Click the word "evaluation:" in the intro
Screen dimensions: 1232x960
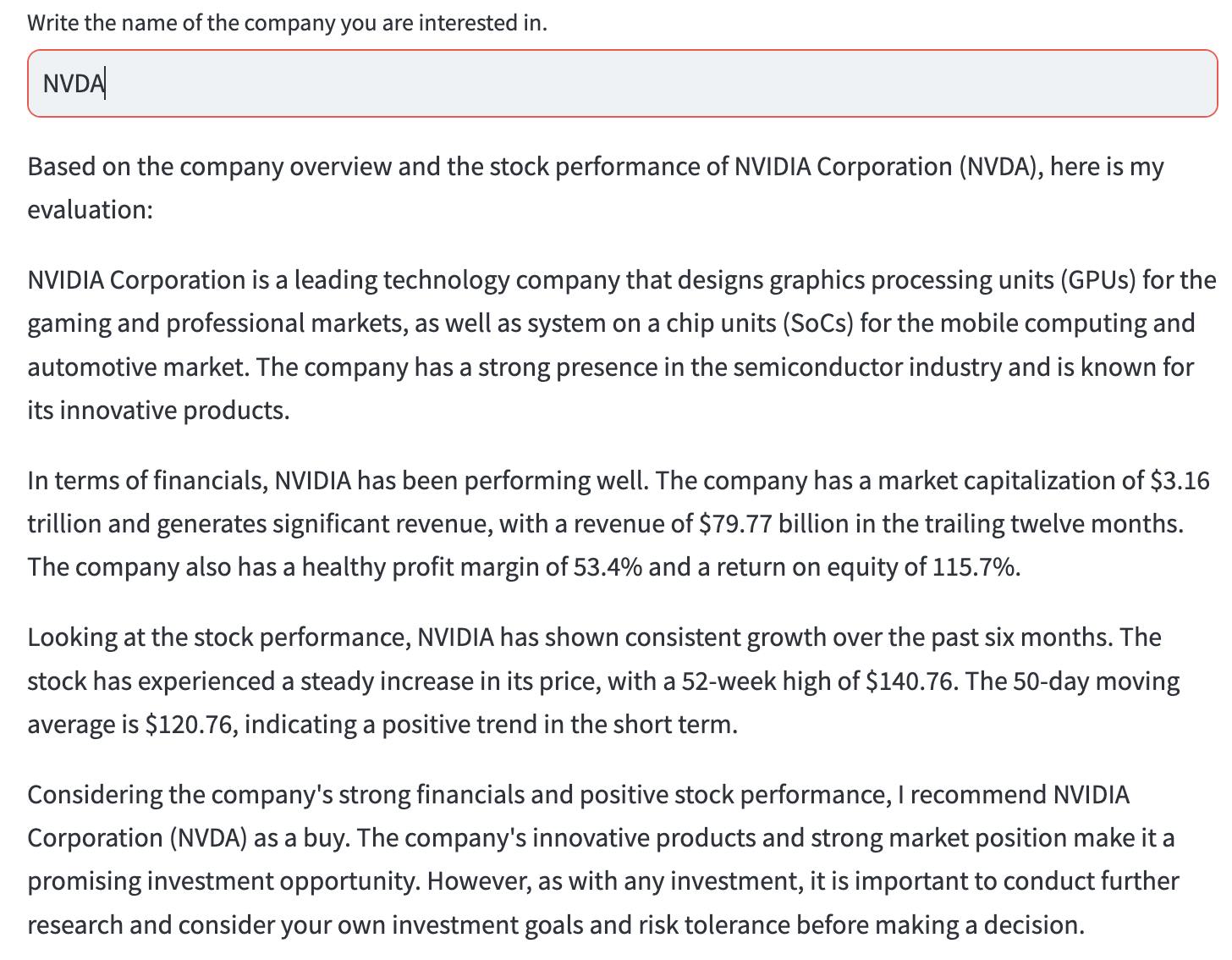pos(90,209)
